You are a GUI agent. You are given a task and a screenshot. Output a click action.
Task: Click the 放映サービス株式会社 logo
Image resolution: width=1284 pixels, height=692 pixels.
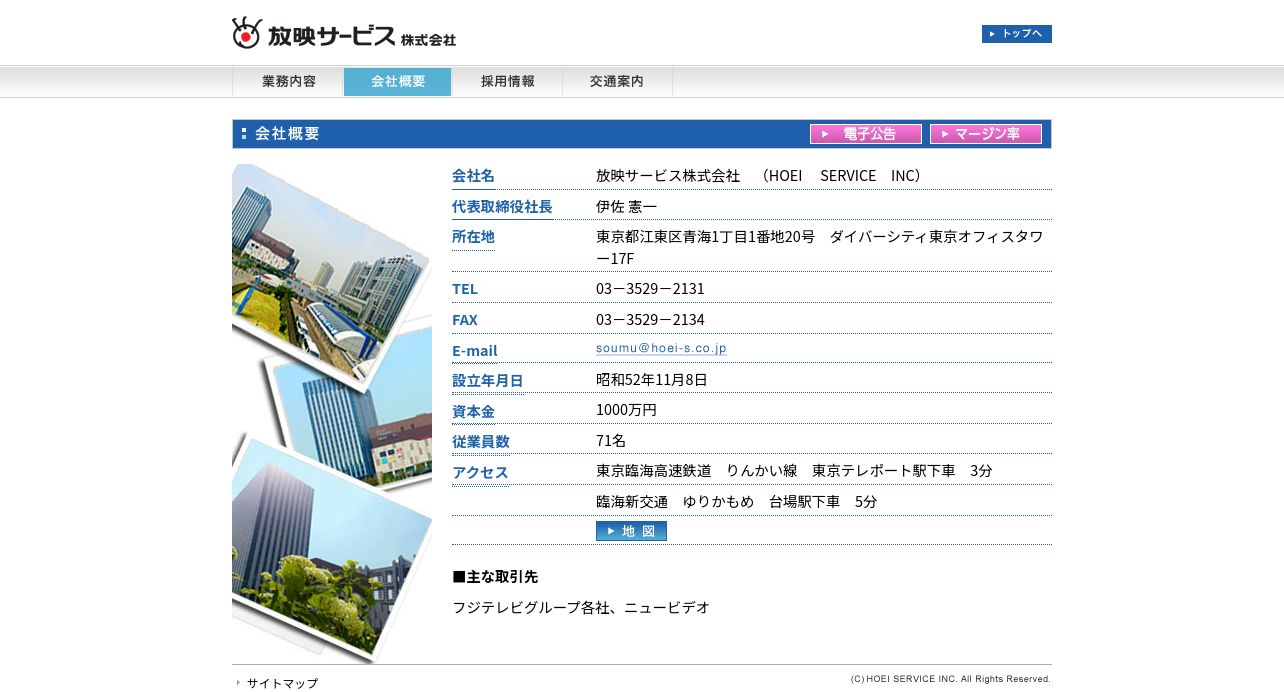coord(344,33)
